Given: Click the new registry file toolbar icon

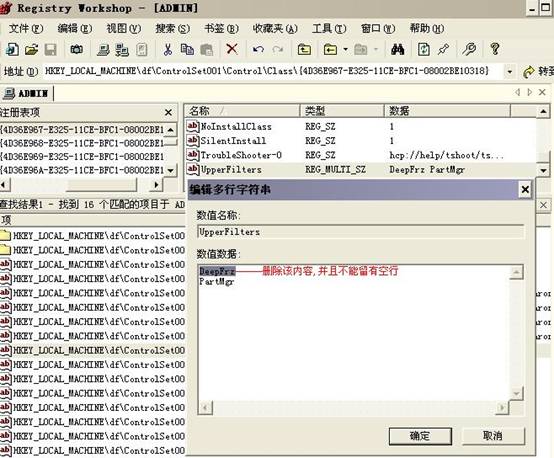Looking at the screenshot, I should 12,49.
